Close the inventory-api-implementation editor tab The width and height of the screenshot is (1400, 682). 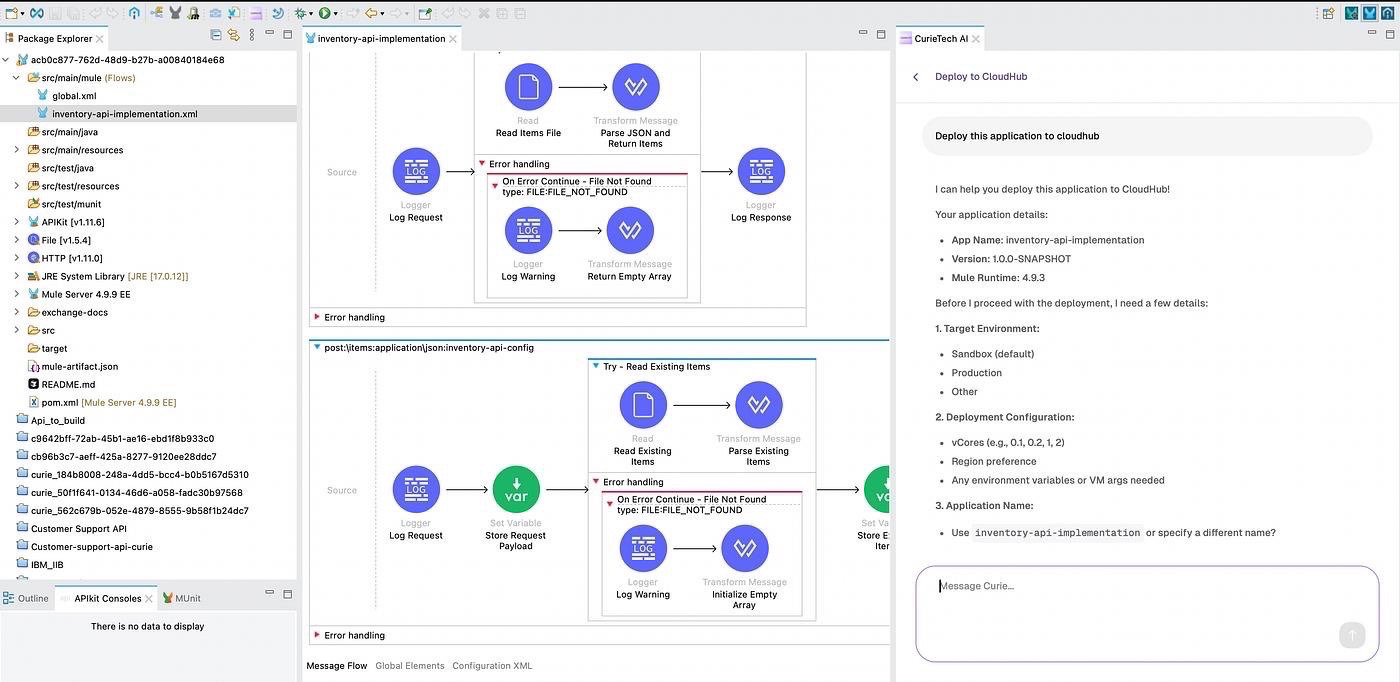[x=453, y=39]
